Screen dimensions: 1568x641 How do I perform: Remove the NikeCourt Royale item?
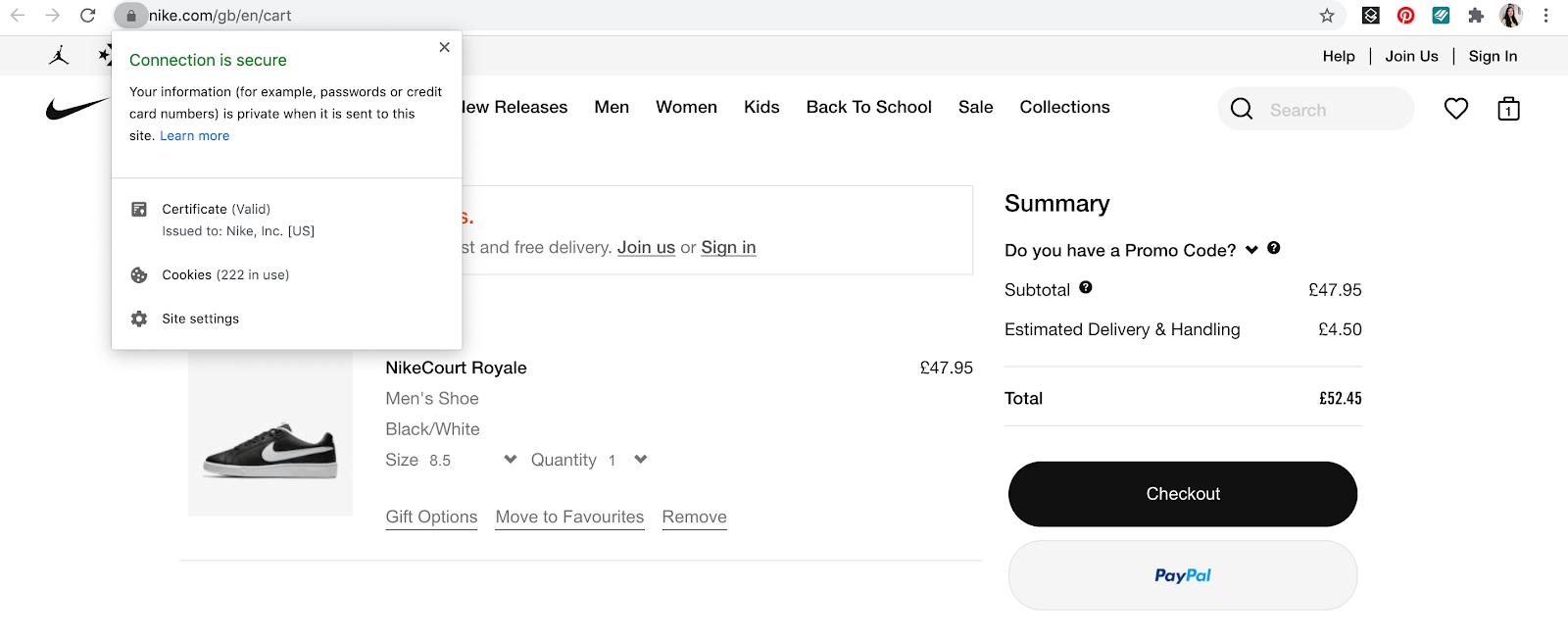click(x=694, y=518)
